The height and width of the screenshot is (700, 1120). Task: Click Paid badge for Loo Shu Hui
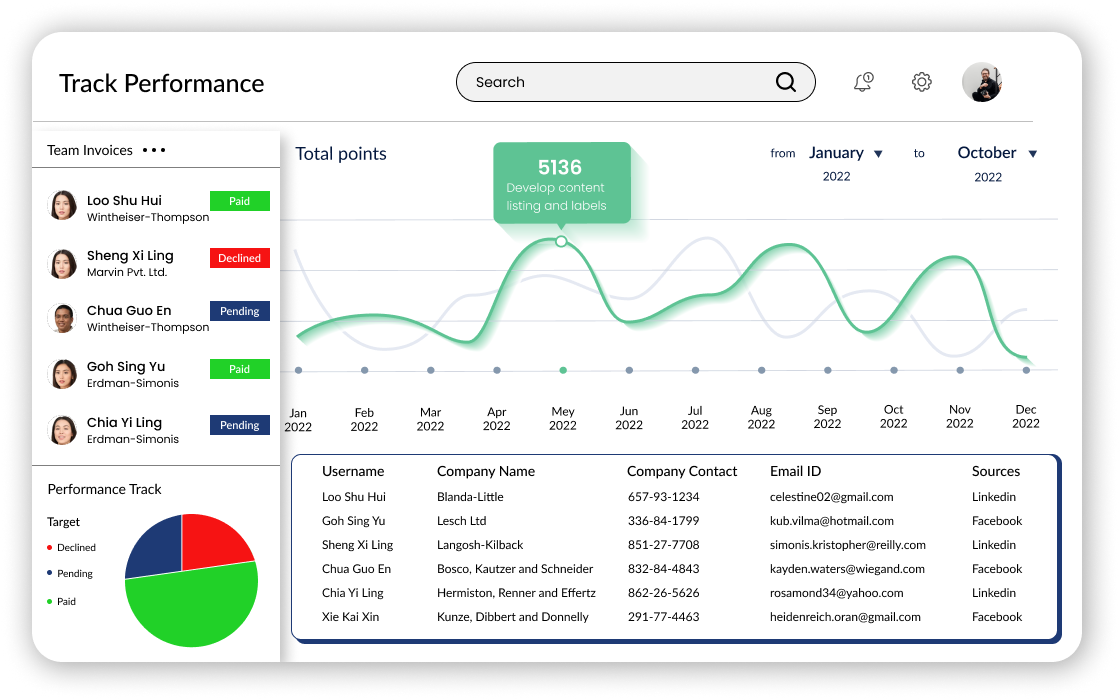(x=239, y=201)
